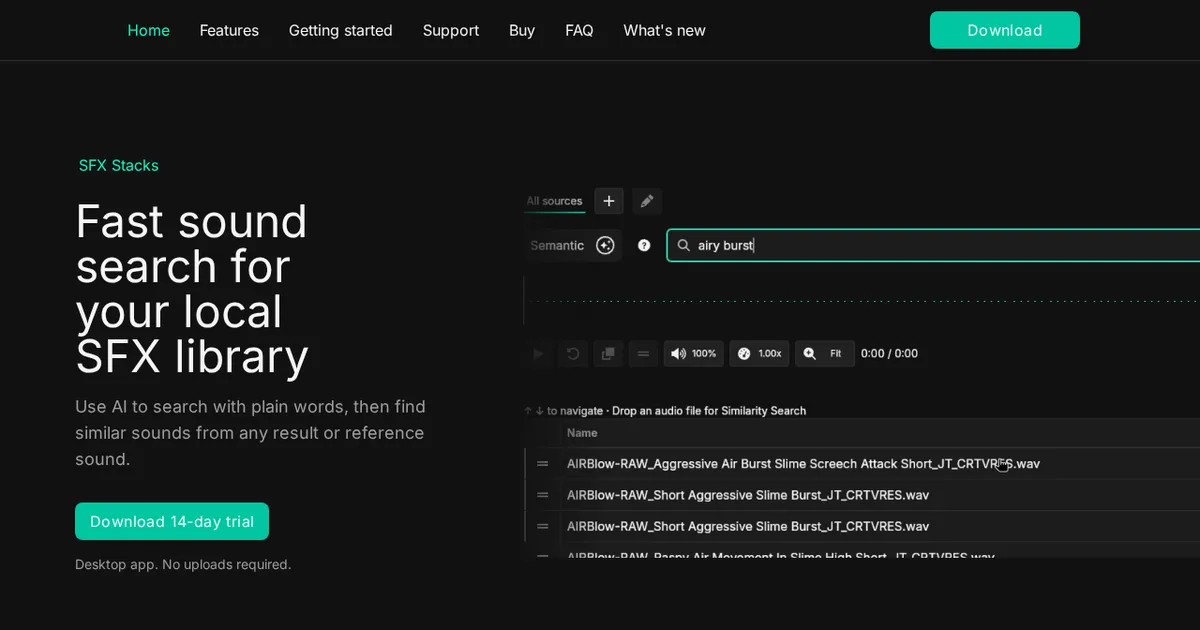Click the Download 14-day trial button
This screenshot has height=630, width=1200.
point(172,521)
